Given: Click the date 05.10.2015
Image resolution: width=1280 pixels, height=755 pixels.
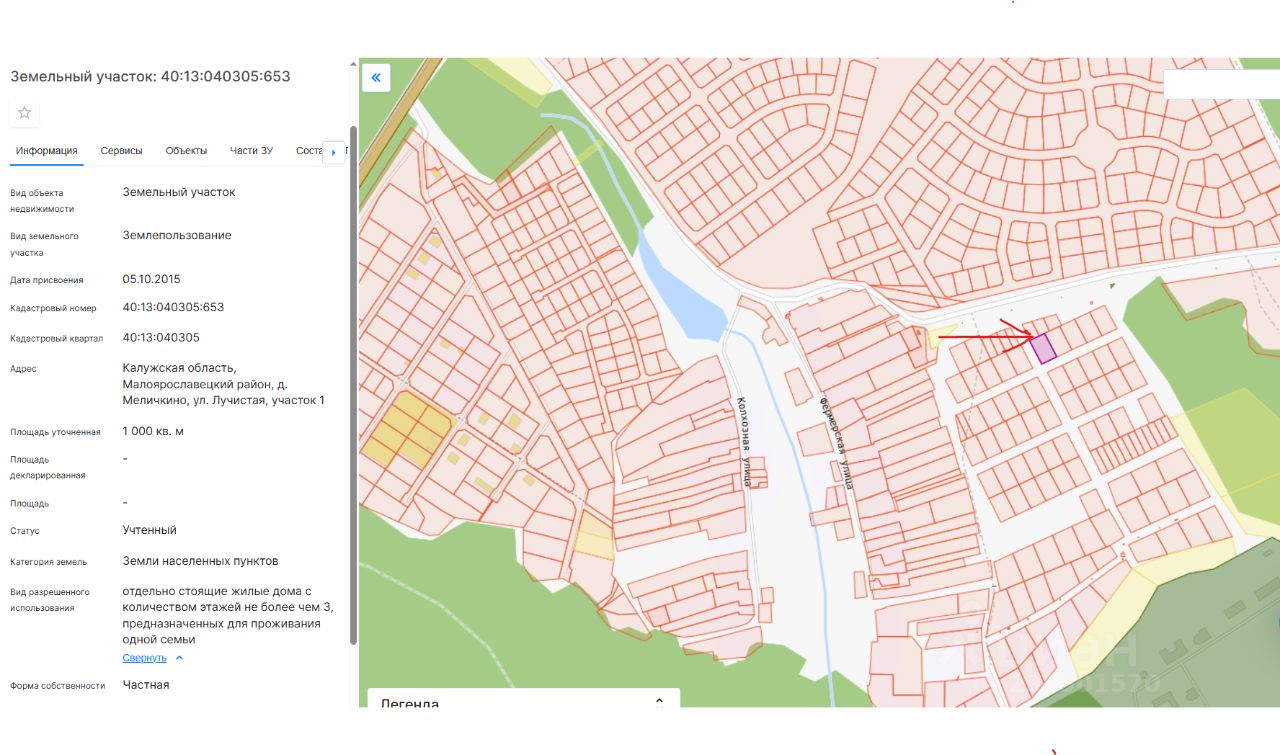Looking at the screenshot, I should [x=152, y=279].
